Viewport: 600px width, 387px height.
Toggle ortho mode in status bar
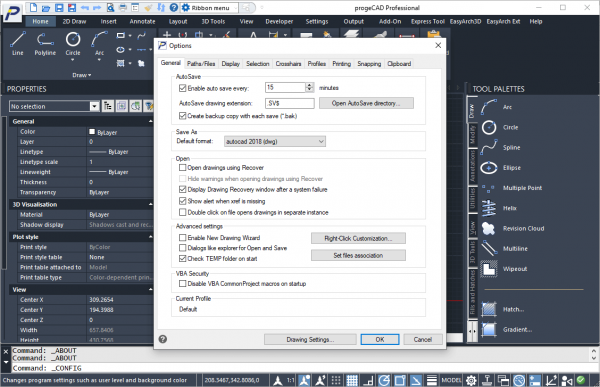368,380
